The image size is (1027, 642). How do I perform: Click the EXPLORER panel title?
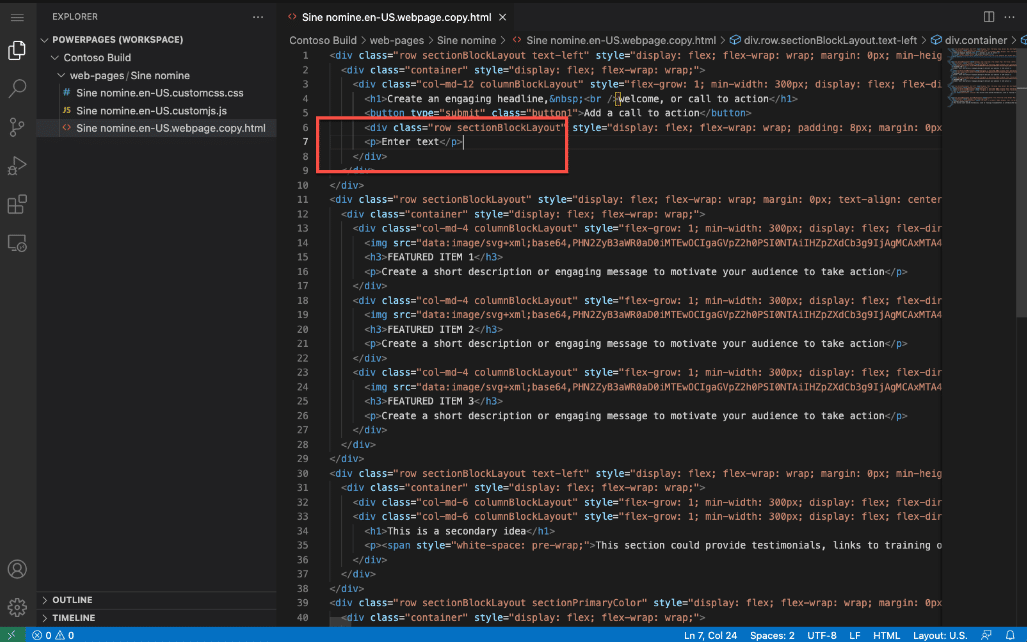(75, 17)
